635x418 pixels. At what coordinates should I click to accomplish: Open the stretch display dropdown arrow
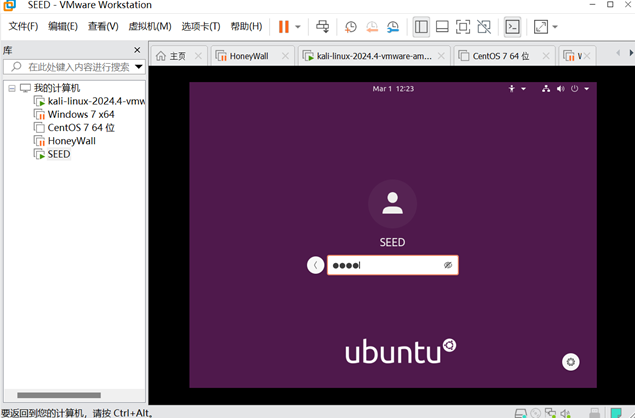[x=555, y=27]
